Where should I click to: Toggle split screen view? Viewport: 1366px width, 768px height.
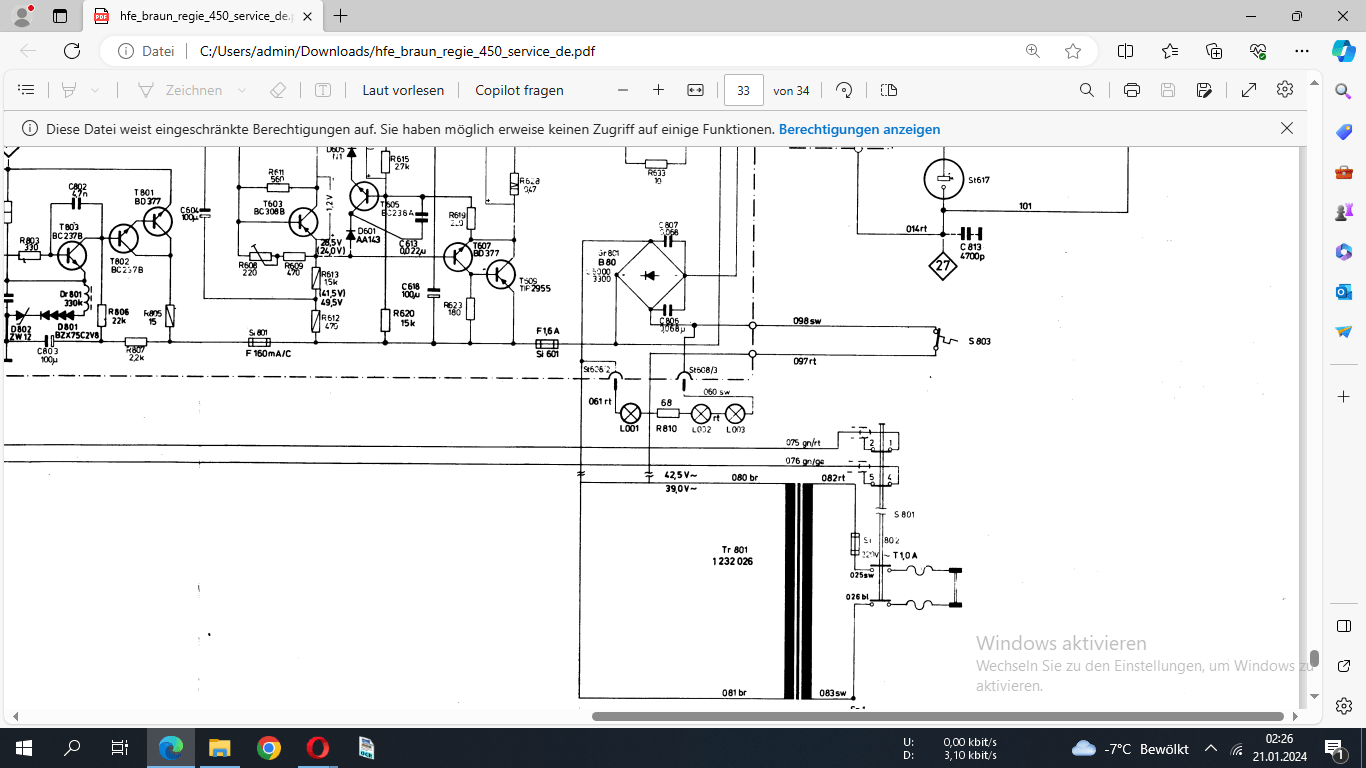pyautogui.click(x=1125, y=51)
